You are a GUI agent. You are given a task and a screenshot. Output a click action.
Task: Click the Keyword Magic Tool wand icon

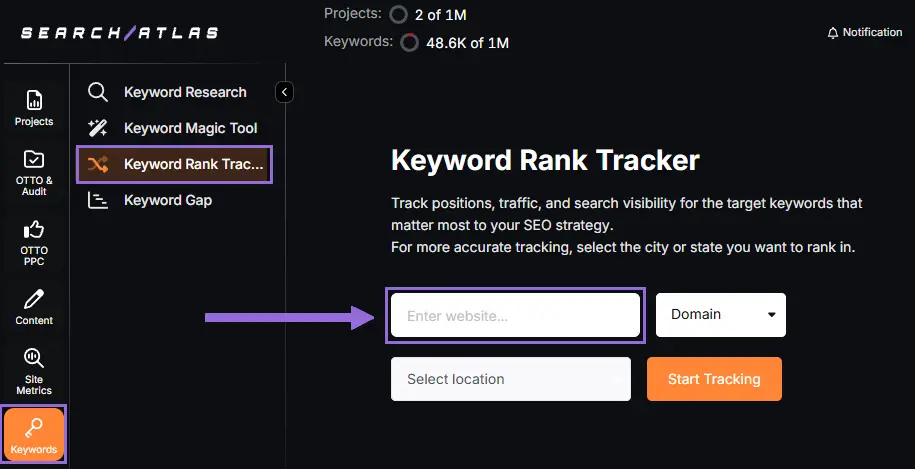coord(97,128)
